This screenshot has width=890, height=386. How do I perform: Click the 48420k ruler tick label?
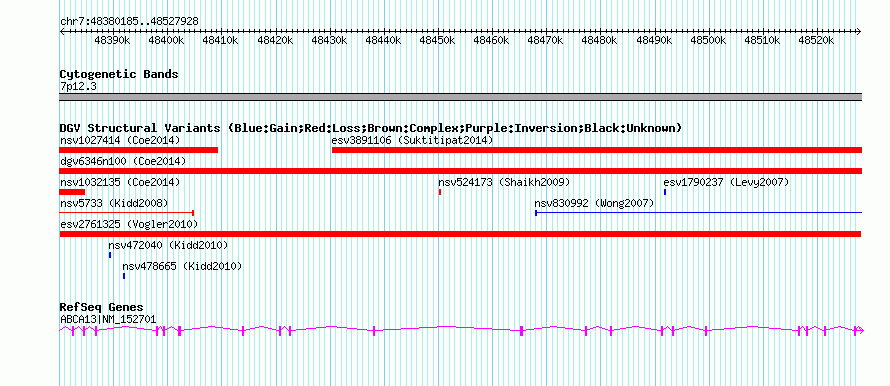click(275, 40)
